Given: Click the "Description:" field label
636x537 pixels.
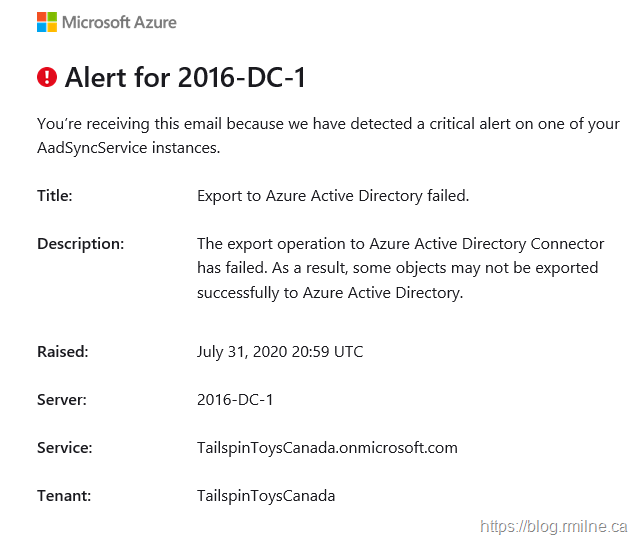Looking at the screenshot, I should pos(81,244).
